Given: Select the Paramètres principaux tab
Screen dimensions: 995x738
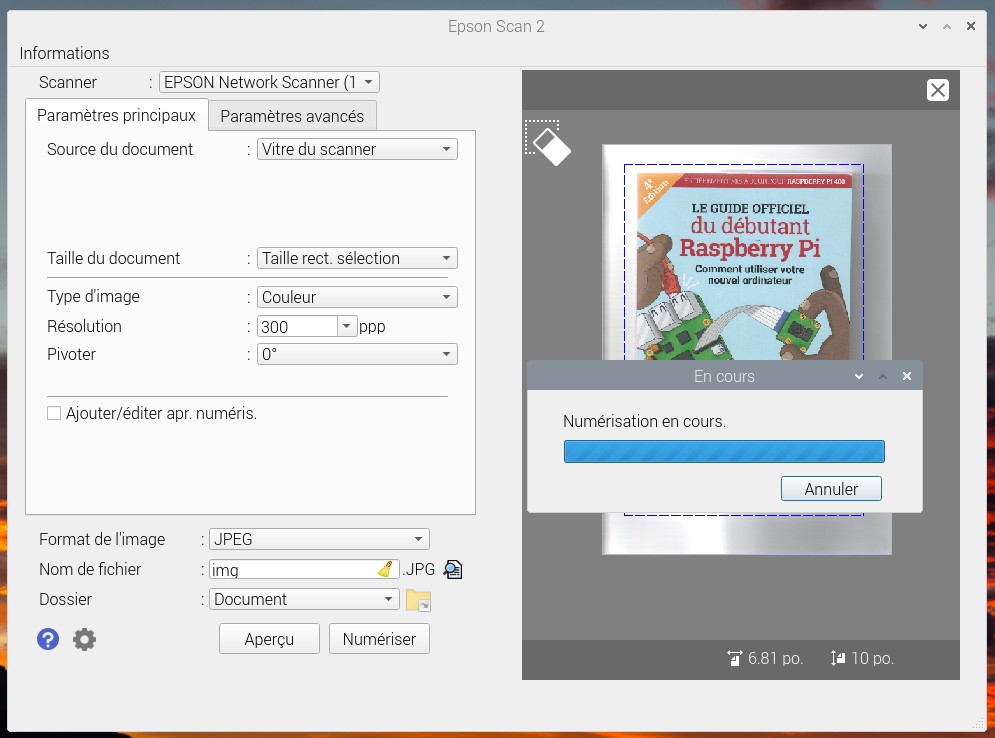Looking at the screenshot, I should [117, 115].
